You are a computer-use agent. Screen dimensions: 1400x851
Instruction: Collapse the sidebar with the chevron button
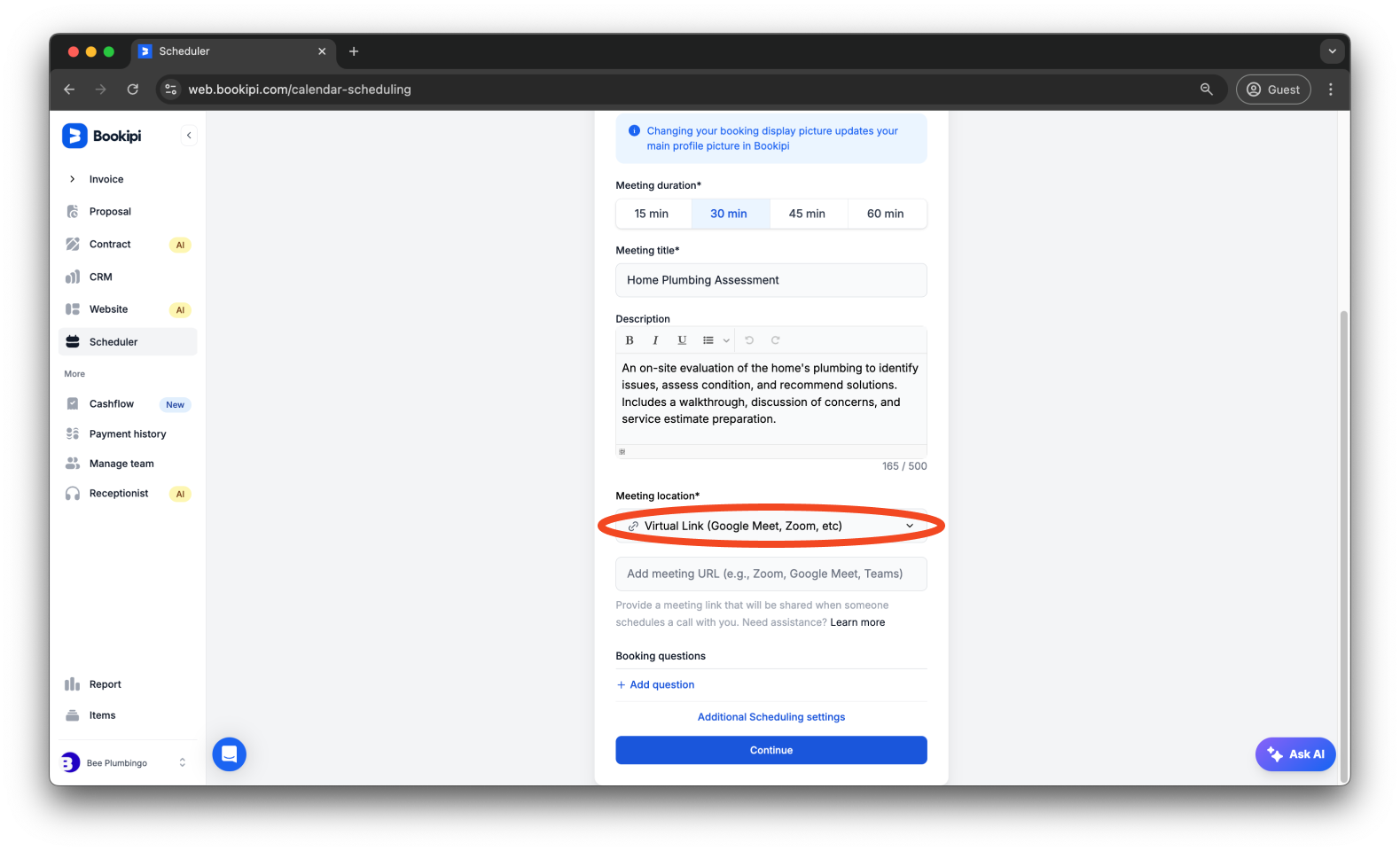tap(189, 136)
